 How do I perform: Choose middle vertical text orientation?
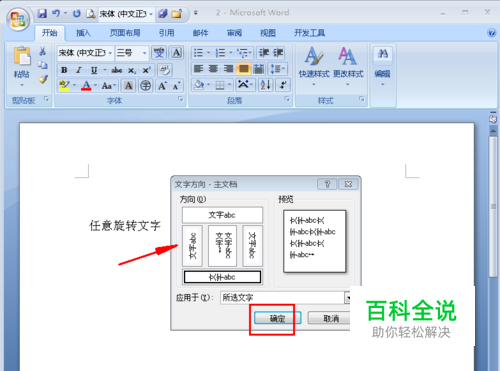[222, 246]
